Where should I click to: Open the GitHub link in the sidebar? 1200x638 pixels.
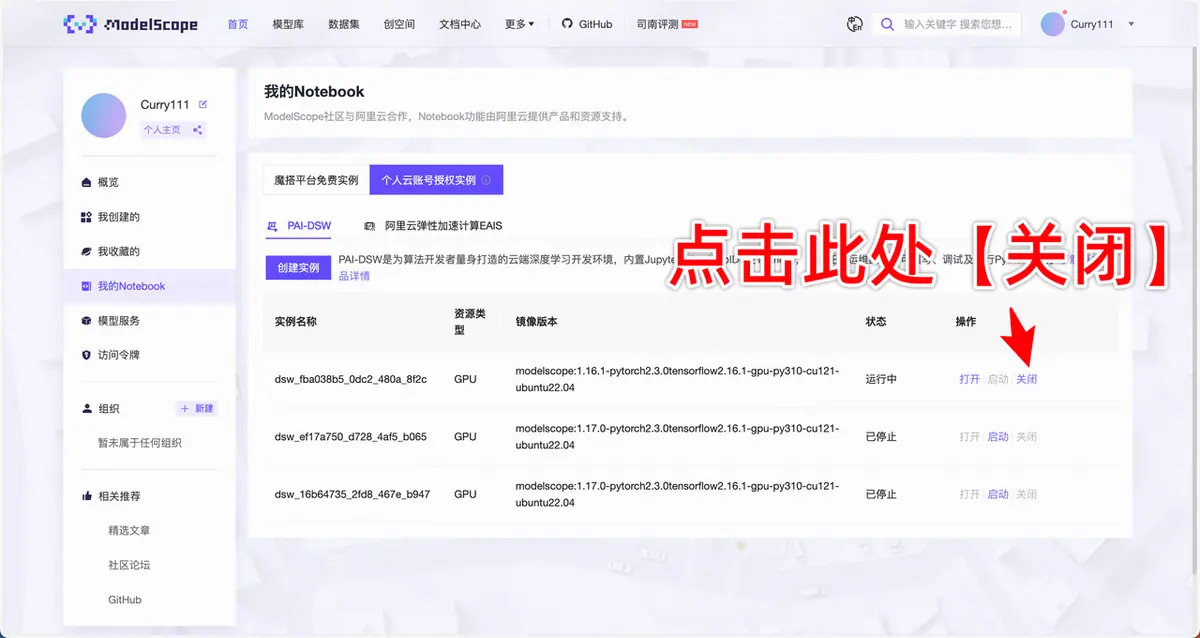[x=125, y=600]
